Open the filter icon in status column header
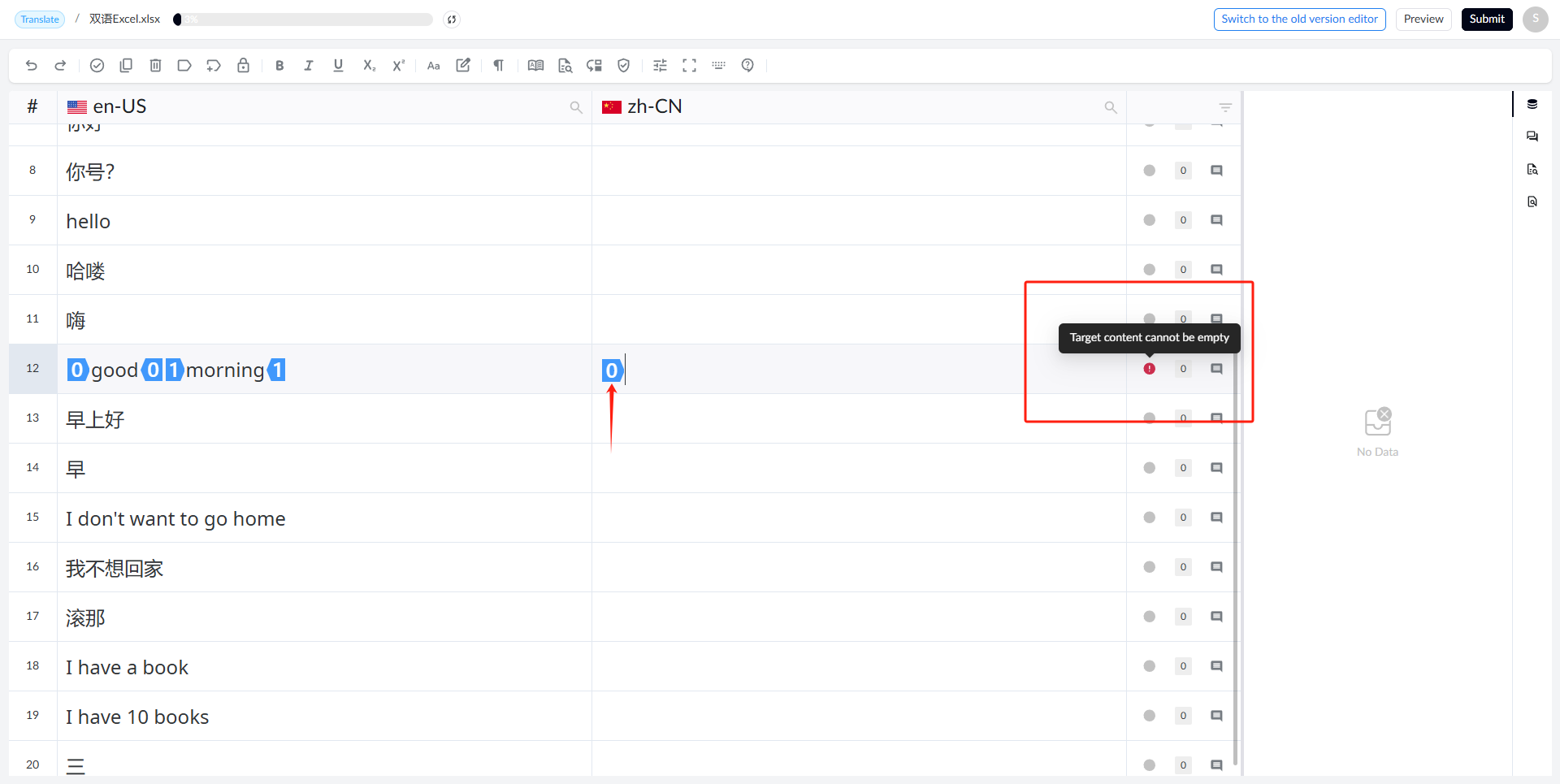This screenshot has width=1560, height=784. [x=1225, y=107]
